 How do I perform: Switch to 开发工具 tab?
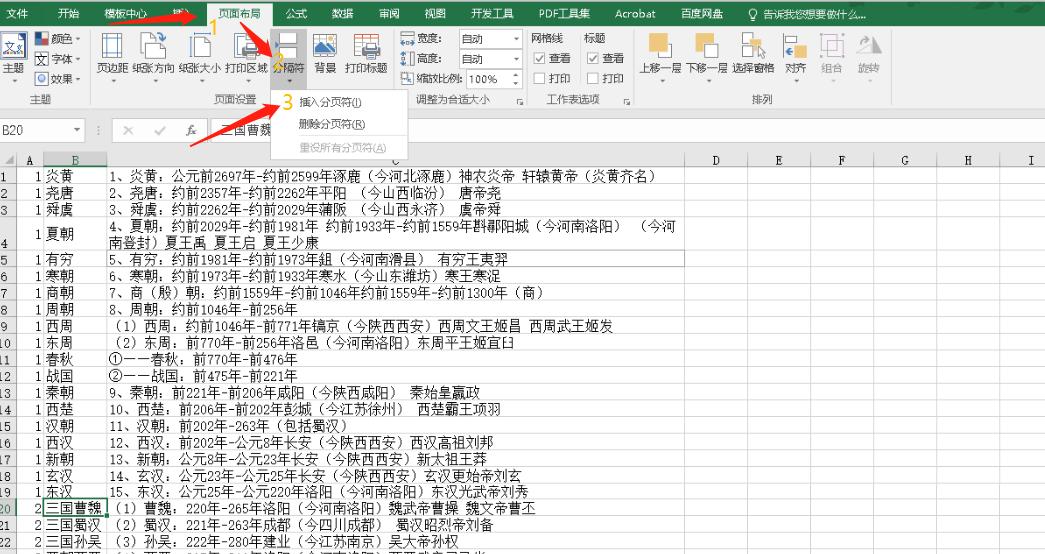coord(493,13)
